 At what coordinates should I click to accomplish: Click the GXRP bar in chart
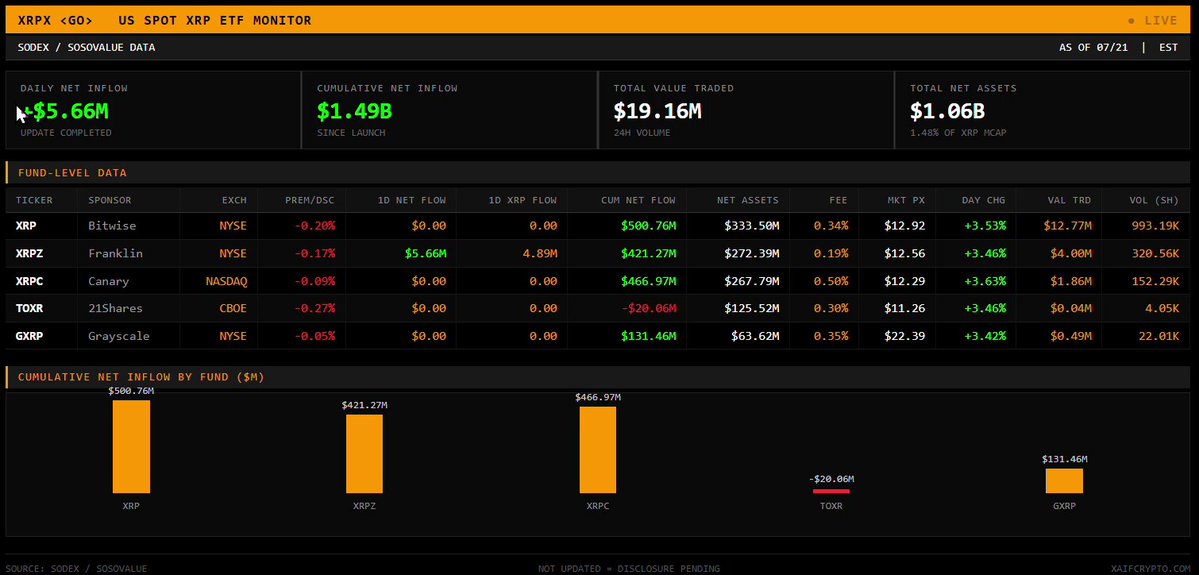click(1064, 481)
